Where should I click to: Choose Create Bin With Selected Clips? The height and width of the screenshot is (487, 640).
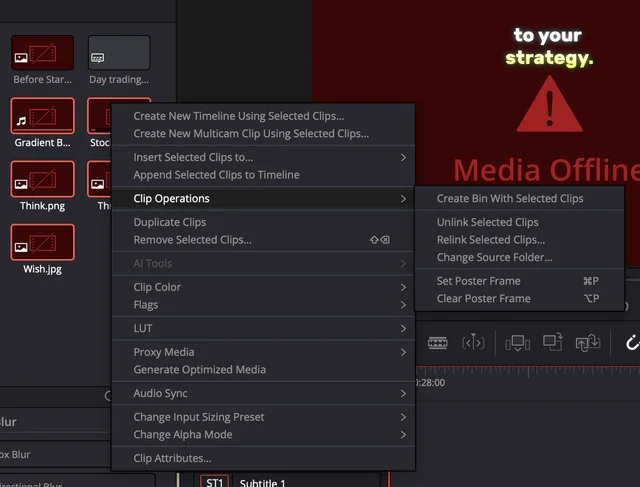pos(520,198)
